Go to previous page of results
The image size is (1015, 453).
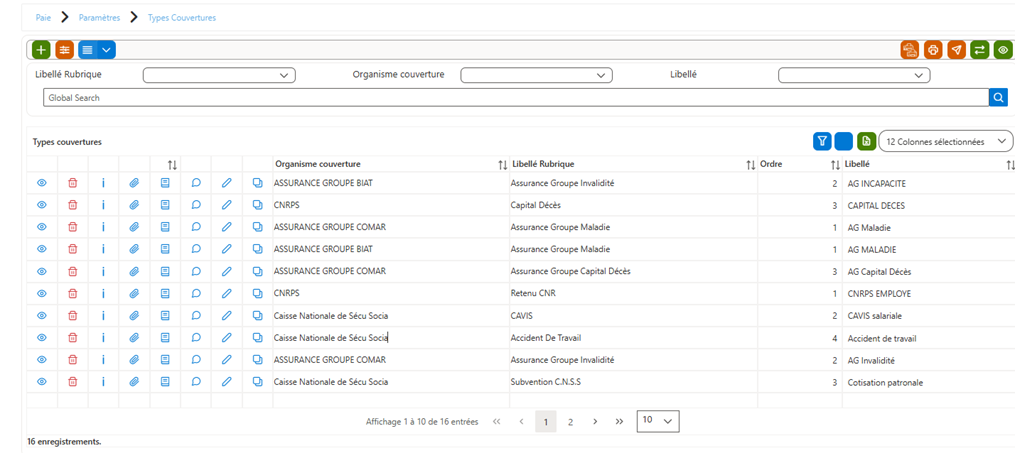[521, 421]
